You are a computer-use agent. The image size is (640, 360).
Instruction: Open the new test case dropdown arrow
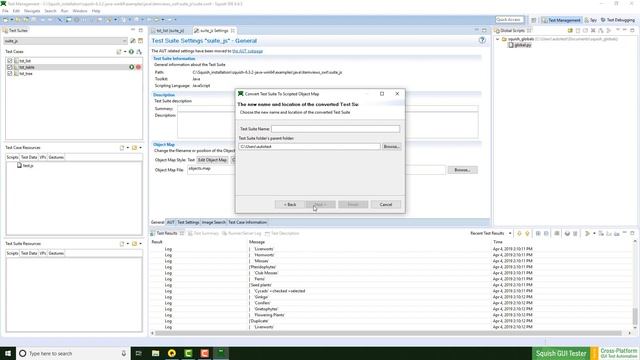point(125,52)
